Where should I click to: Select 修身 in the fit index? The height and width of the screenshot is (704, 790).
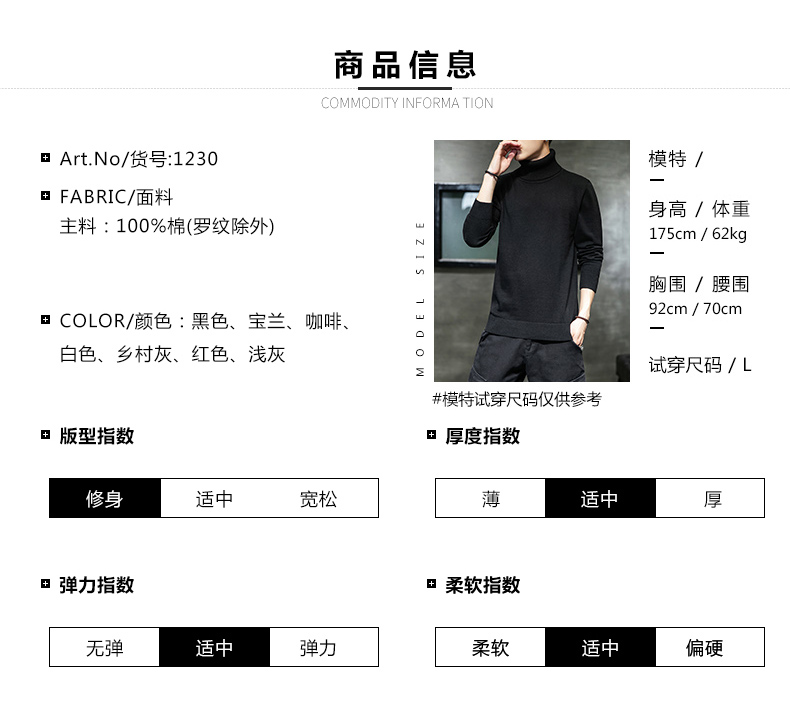[x=105, y=498]
